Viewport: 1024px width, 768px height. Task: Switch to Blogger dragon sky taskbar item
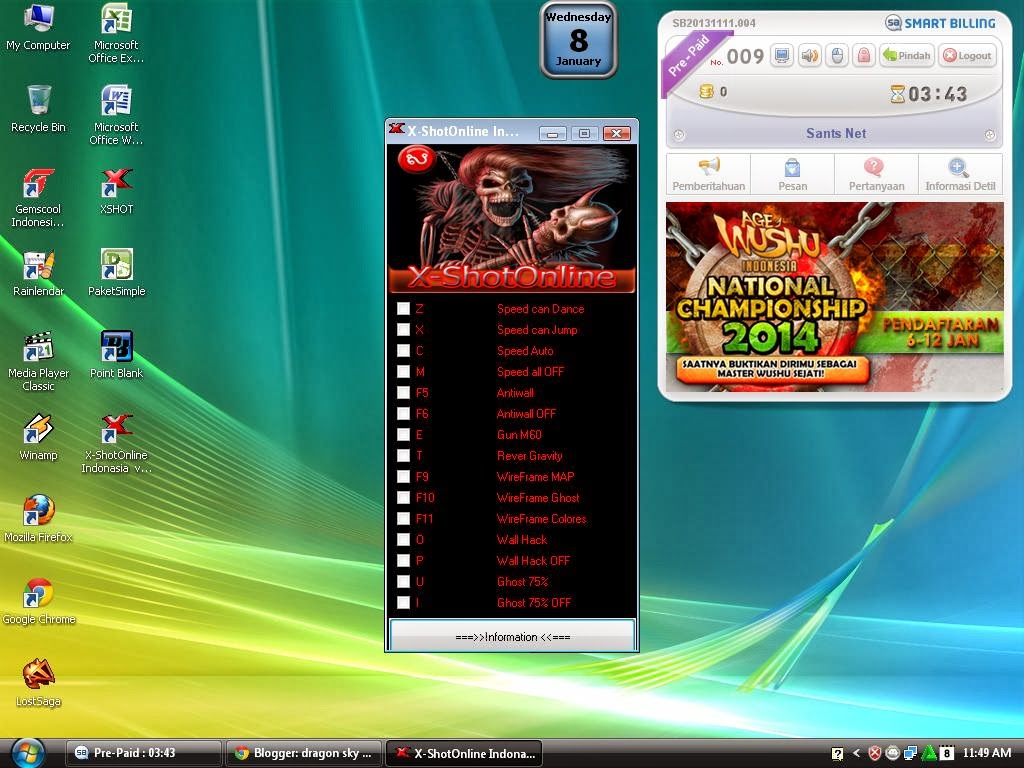[x=304, y=753]
